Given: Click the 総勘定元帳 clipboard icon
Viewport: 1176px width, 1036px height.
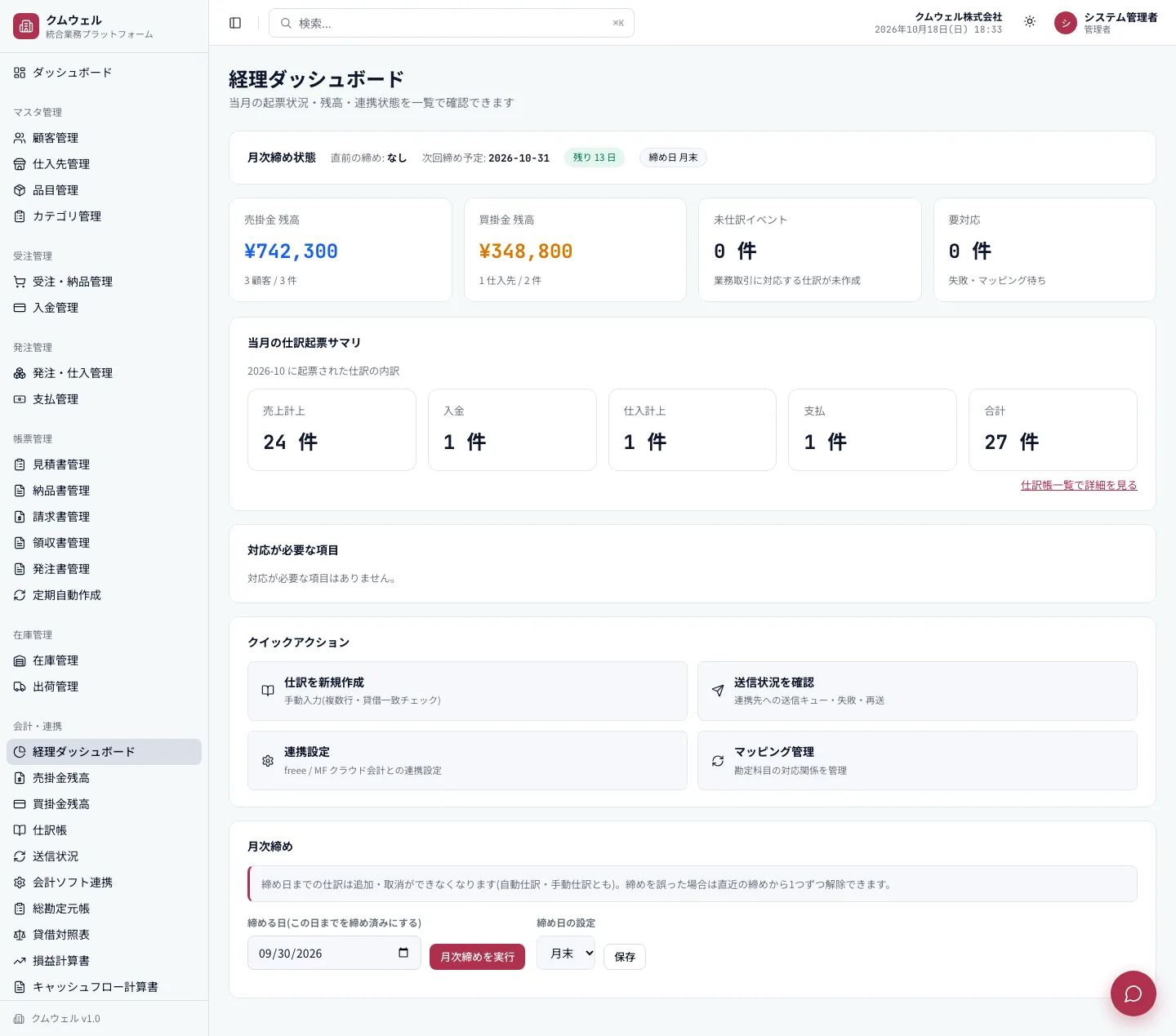Looking at the screenshot, I should tap(20, 909).
